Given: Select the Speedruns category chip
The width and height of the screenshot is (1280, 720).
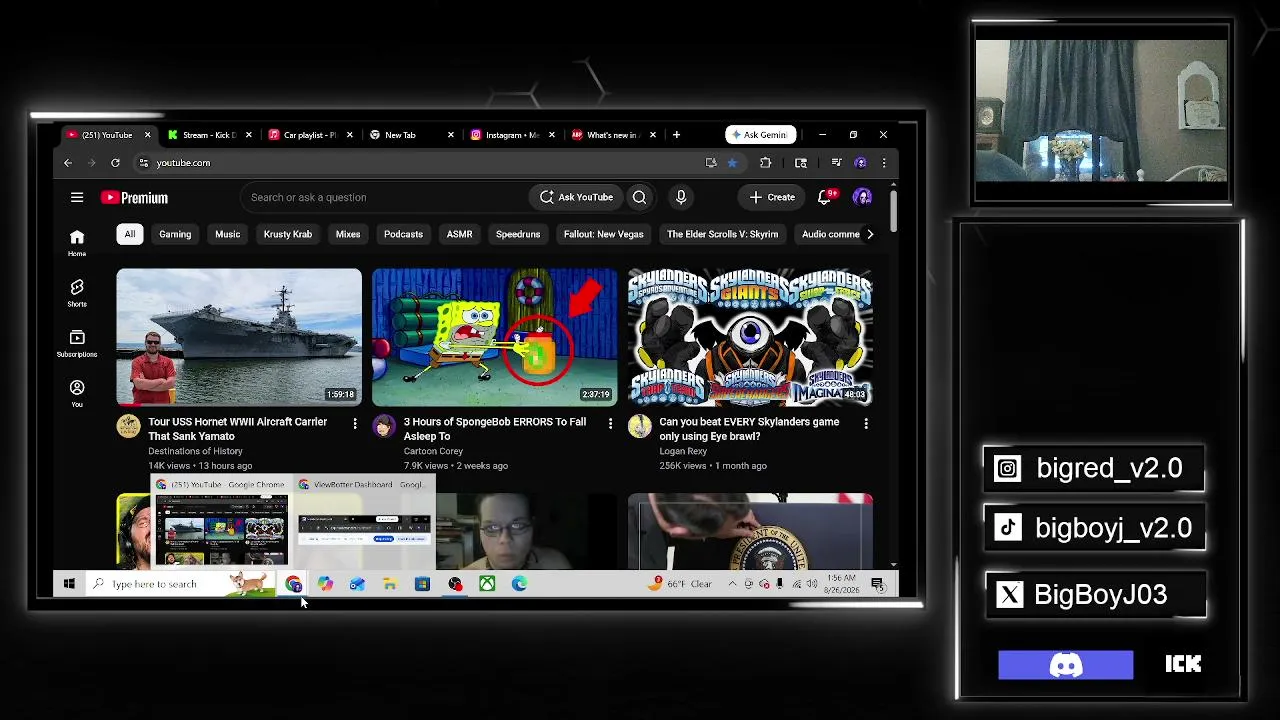Looking at the screenshot, I should pyautogui.click(x=518, y=234).
